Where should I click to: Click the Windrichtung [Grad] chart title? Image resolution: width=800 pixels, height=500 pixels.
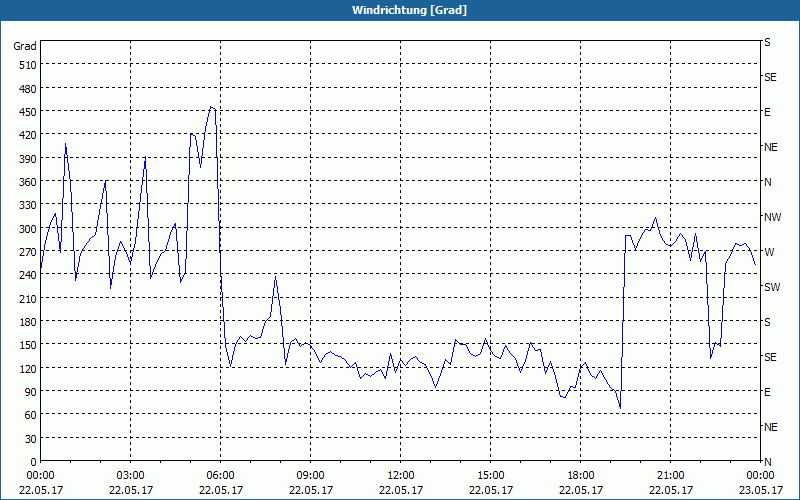409,10
